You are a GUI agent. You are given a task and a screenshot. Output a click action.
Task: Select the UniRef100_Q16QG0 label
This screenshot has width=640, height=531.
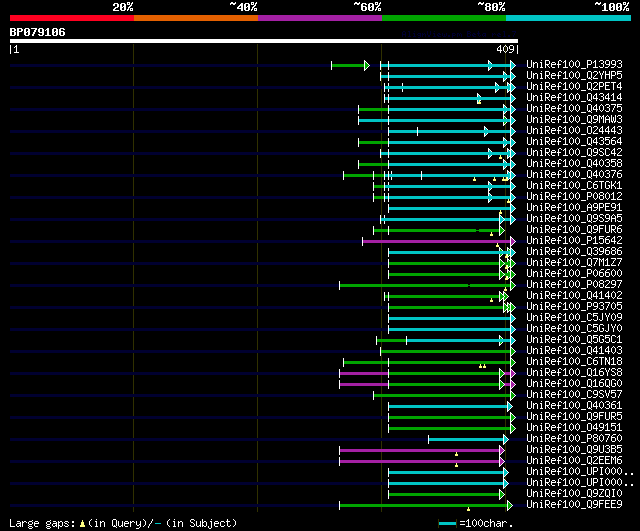pos(574,384)
